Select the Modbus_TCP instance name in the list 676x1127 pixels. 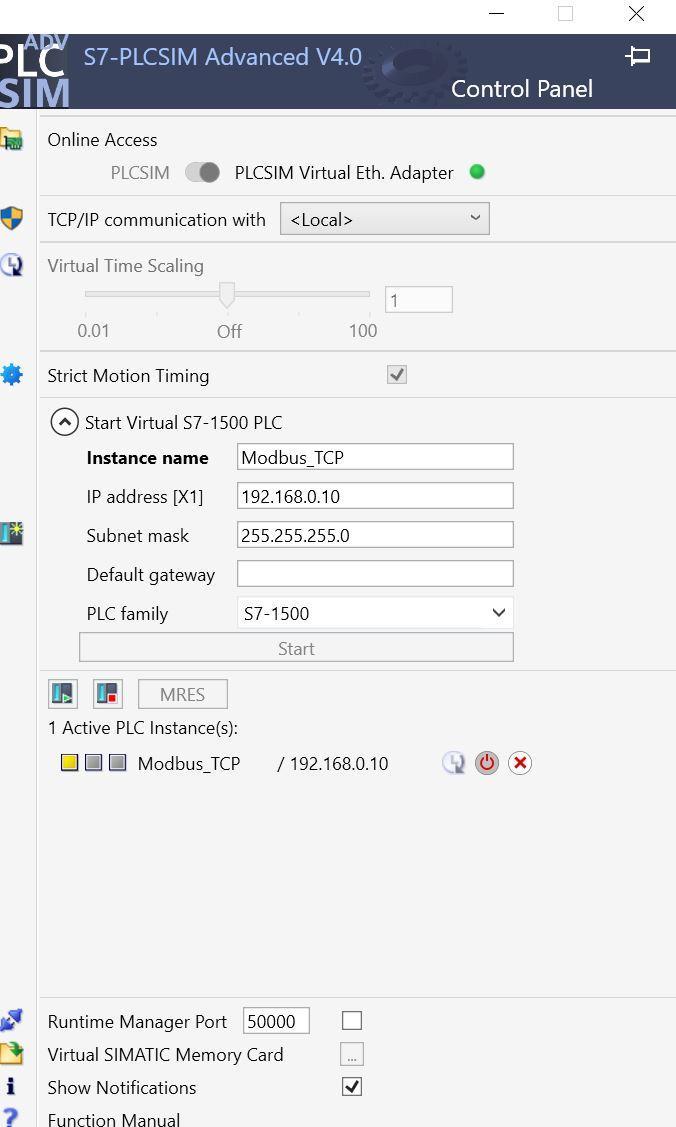point(189,763)
